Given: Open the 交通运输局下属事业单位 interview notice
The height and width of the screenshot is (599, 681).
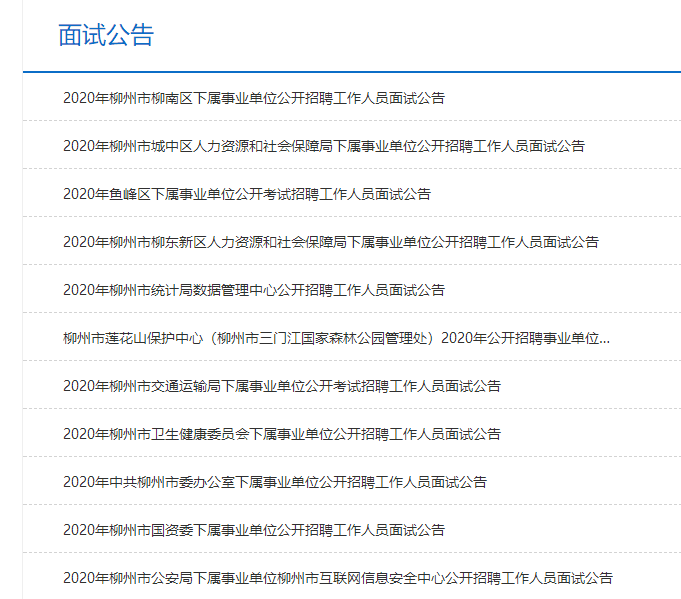Looking at the screenshot, I should tap(282, 386).
